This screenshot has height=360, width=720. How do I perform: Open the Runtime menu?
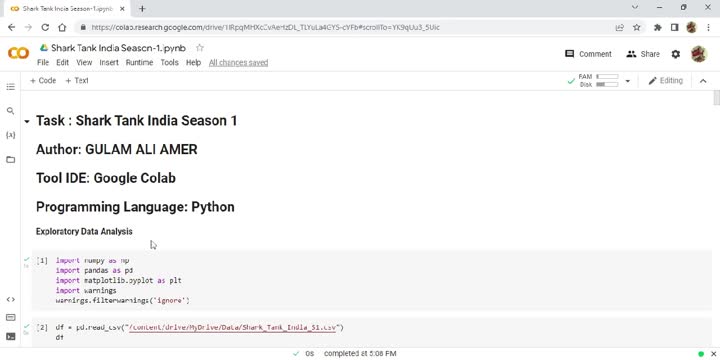tap(139, 62)
